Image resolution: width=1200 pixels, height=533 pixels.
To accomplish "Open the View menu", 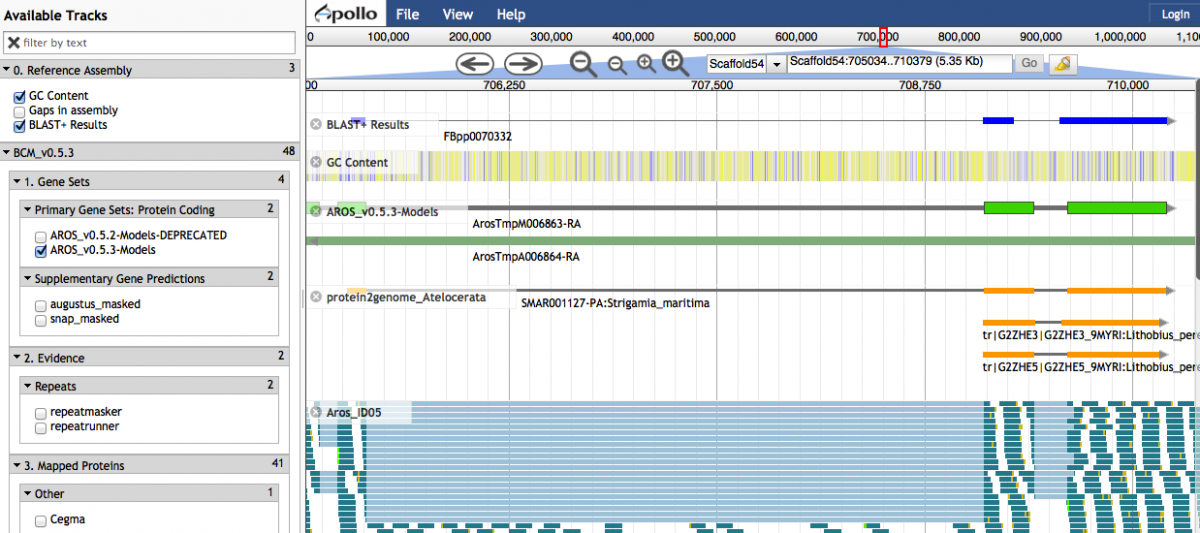I will click(x=457, y=14).
